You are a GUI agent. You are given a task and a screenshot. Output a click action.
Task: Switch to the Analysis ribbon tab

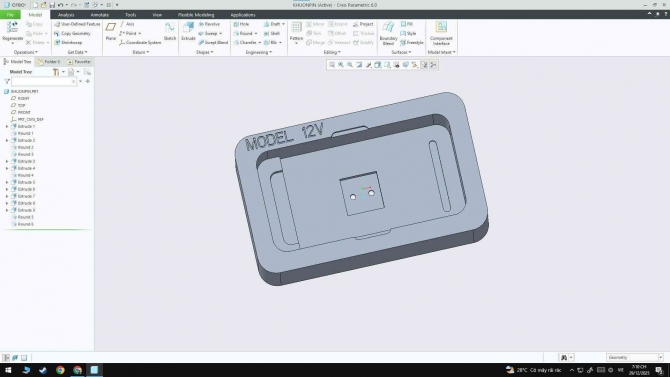pos(66,15)
